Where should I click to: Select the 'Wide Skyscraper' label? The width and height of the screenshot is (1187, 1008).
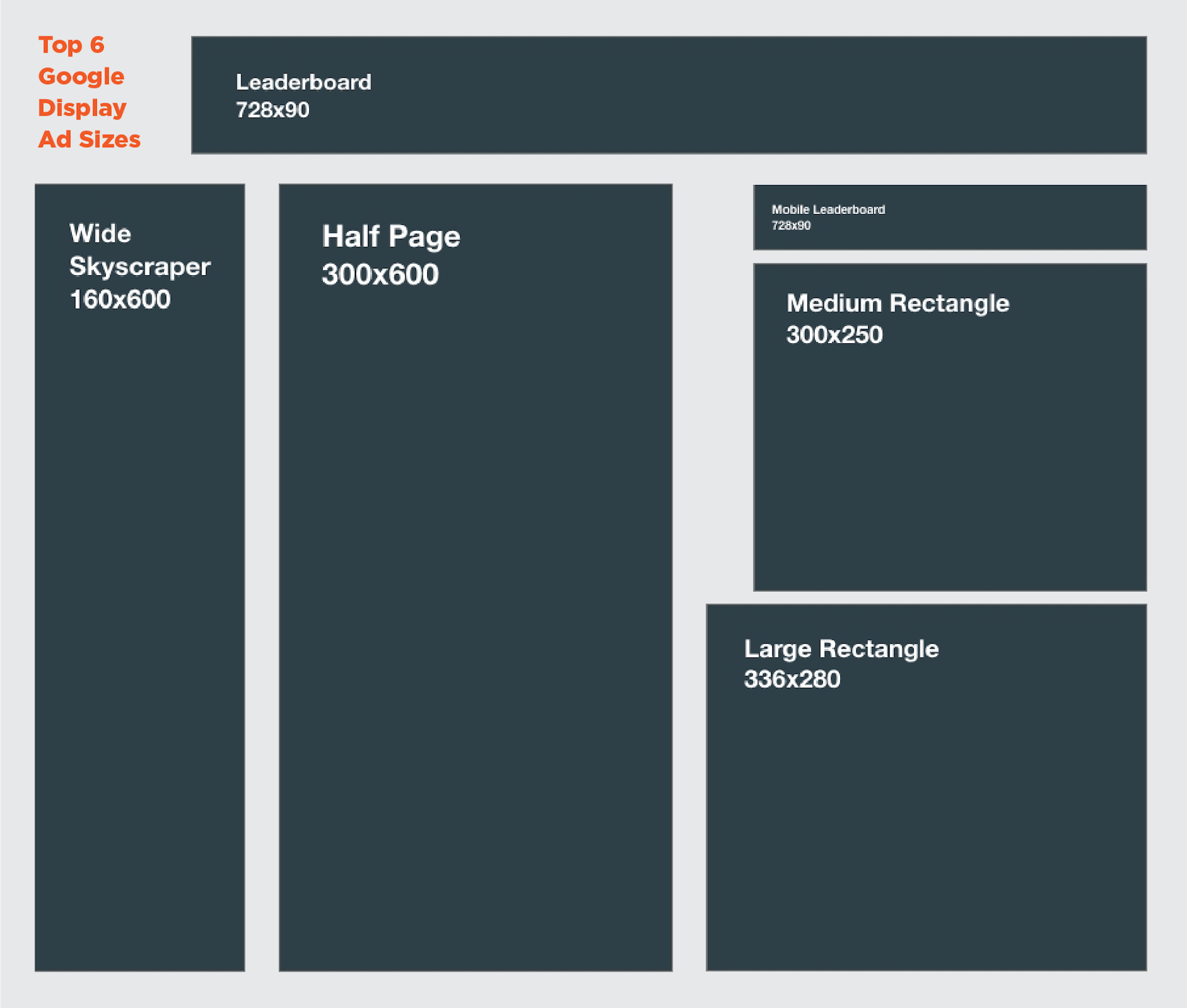(140, 250)
